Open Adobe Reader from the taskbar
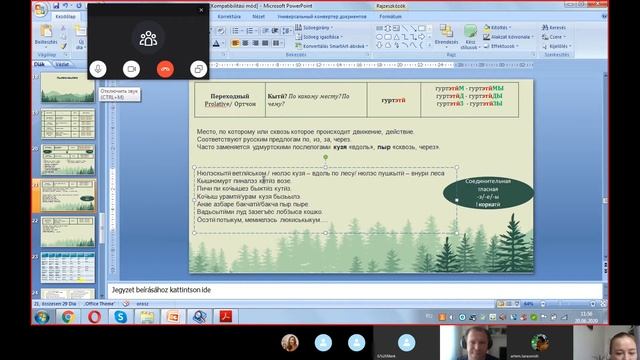Viewport: 640px width, 360px height. coord(226,317)
